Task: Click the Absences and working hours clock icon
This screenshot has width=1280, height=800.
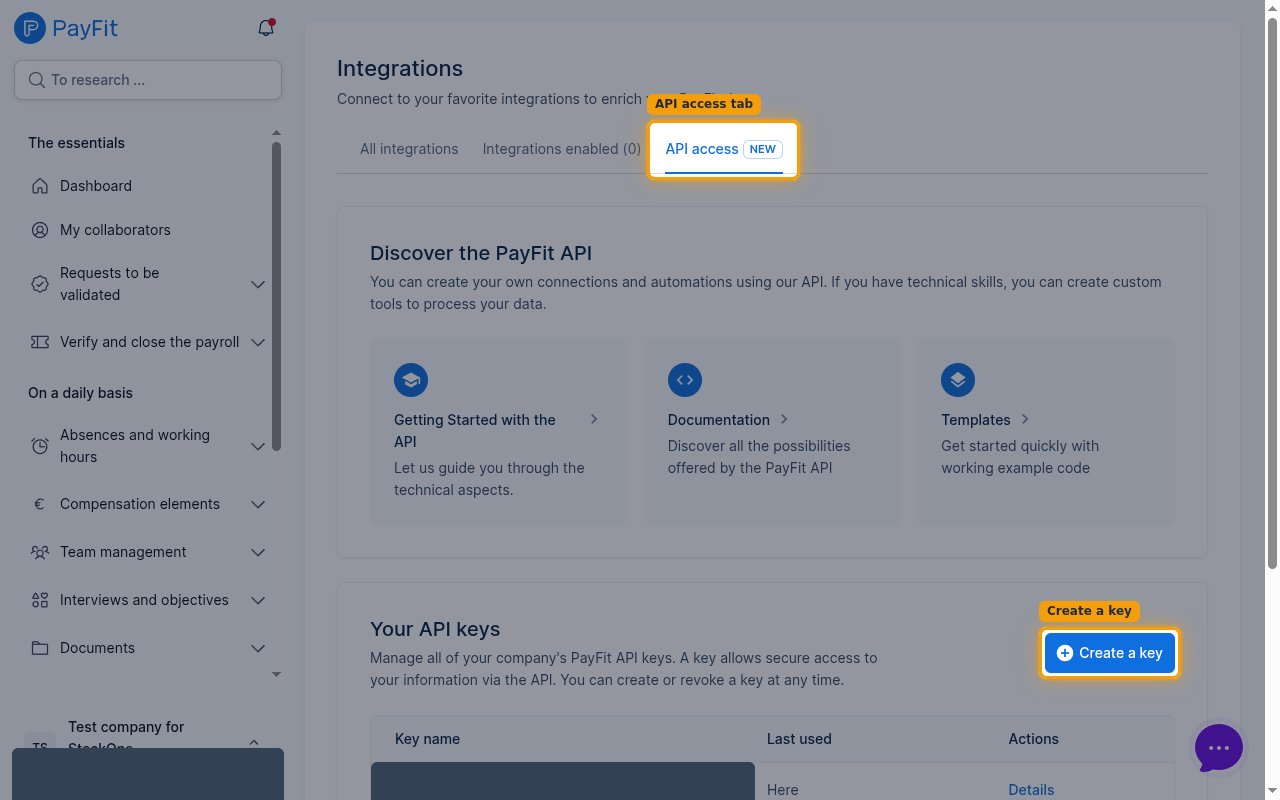Action: tap(40, 446)
